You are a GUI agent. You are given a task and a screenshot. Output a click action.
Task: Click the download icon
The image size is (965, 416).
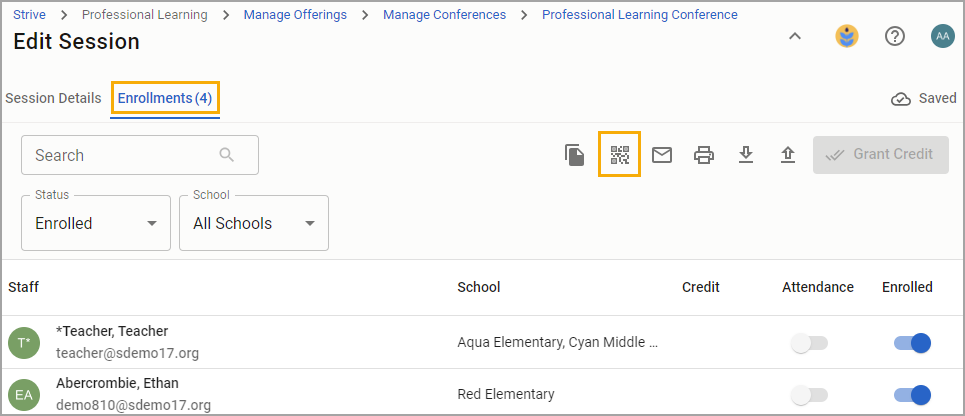point(746,155)
